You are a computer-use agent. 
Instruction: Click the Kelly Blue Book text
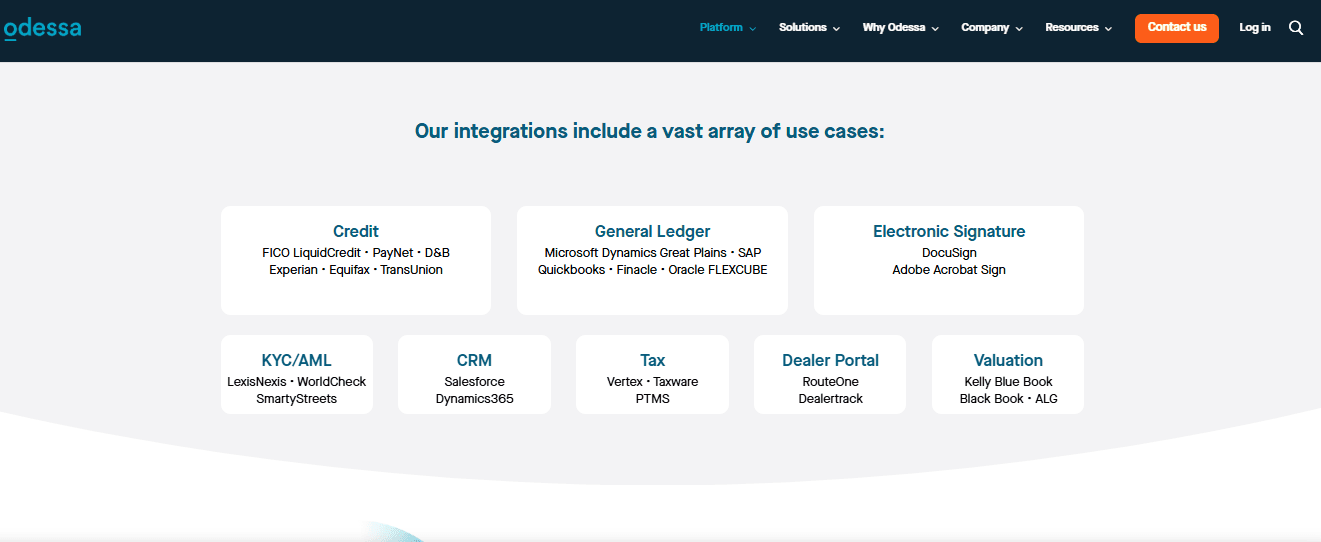click(1008, 382)
